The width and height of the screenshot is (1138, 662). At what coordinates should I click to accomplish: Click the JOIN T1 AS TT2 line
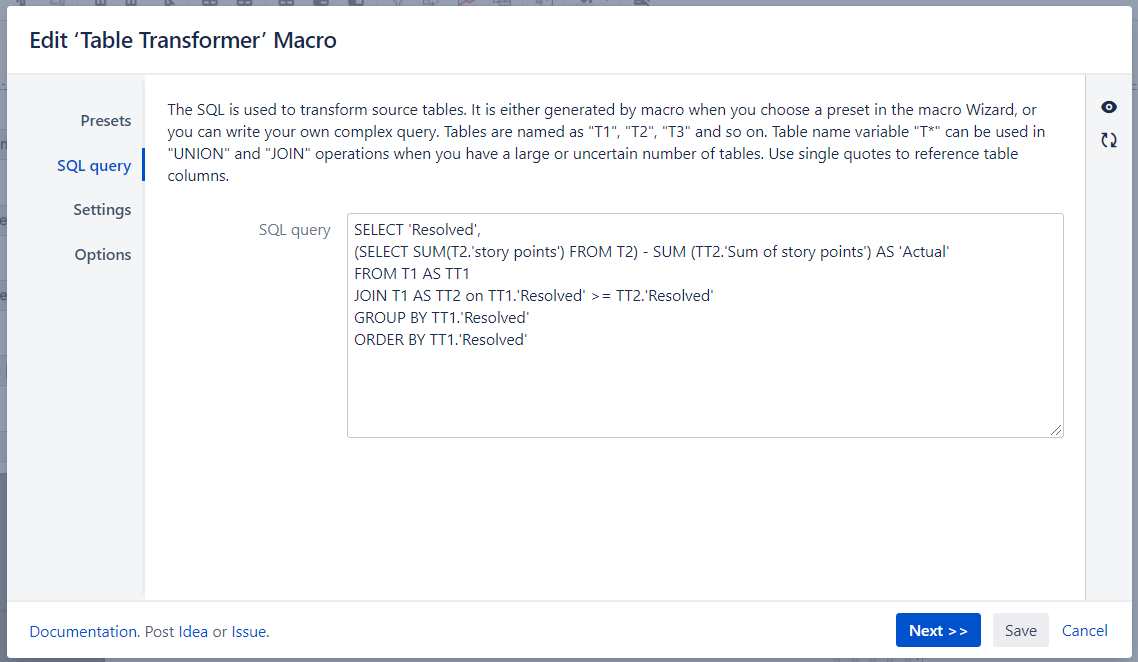pyautogui.click(x=533, y=296)
